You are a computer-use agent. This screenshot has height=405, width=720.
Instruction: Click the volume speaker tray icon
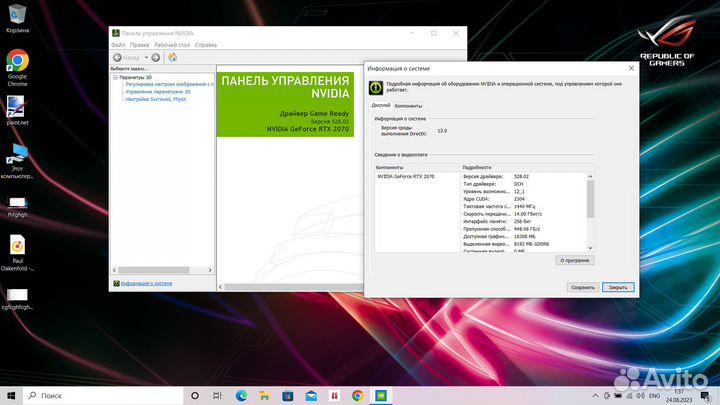point(640,395)
